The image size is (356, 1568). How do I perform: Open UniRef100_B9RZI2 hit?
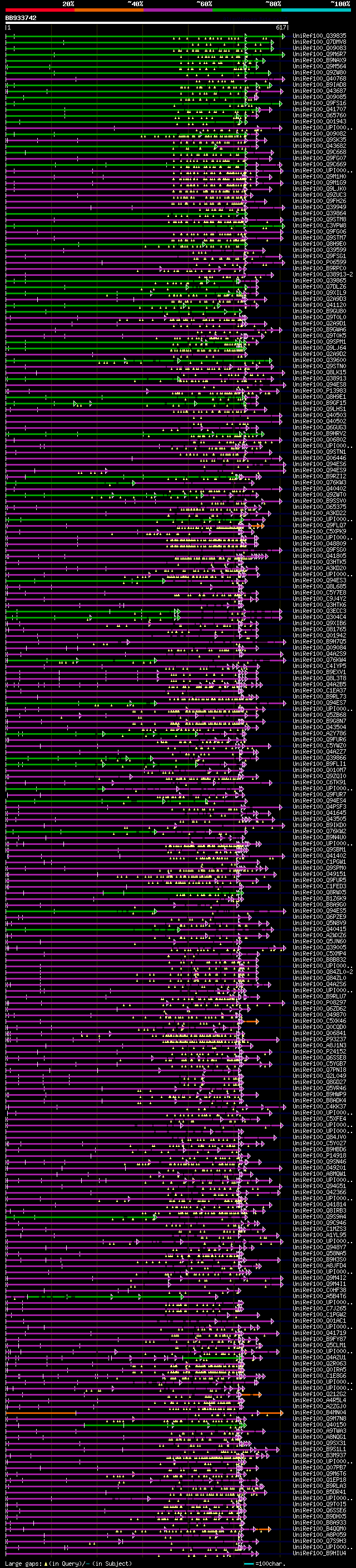(x=319, y=477)
